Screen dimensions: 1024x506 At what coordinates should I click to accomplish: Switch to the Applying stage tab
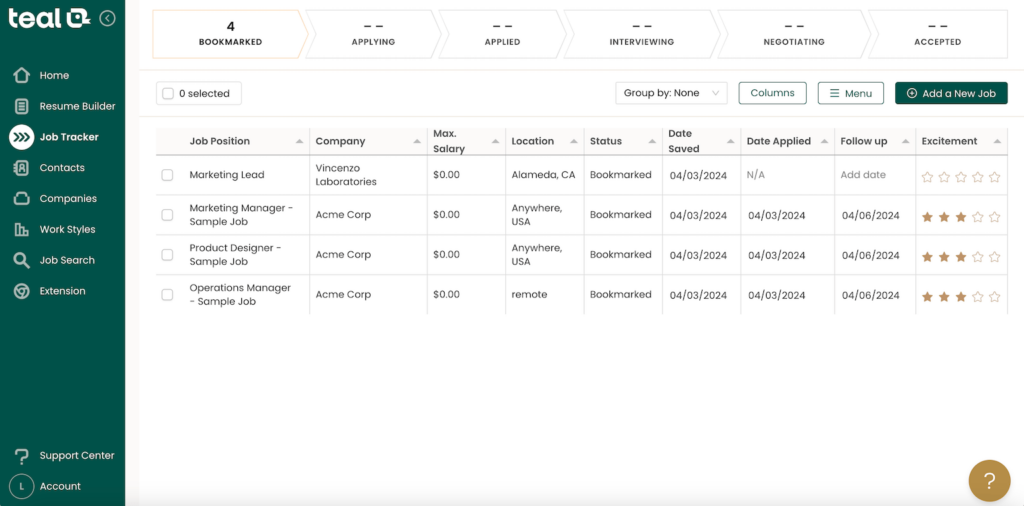click(373, 34)
